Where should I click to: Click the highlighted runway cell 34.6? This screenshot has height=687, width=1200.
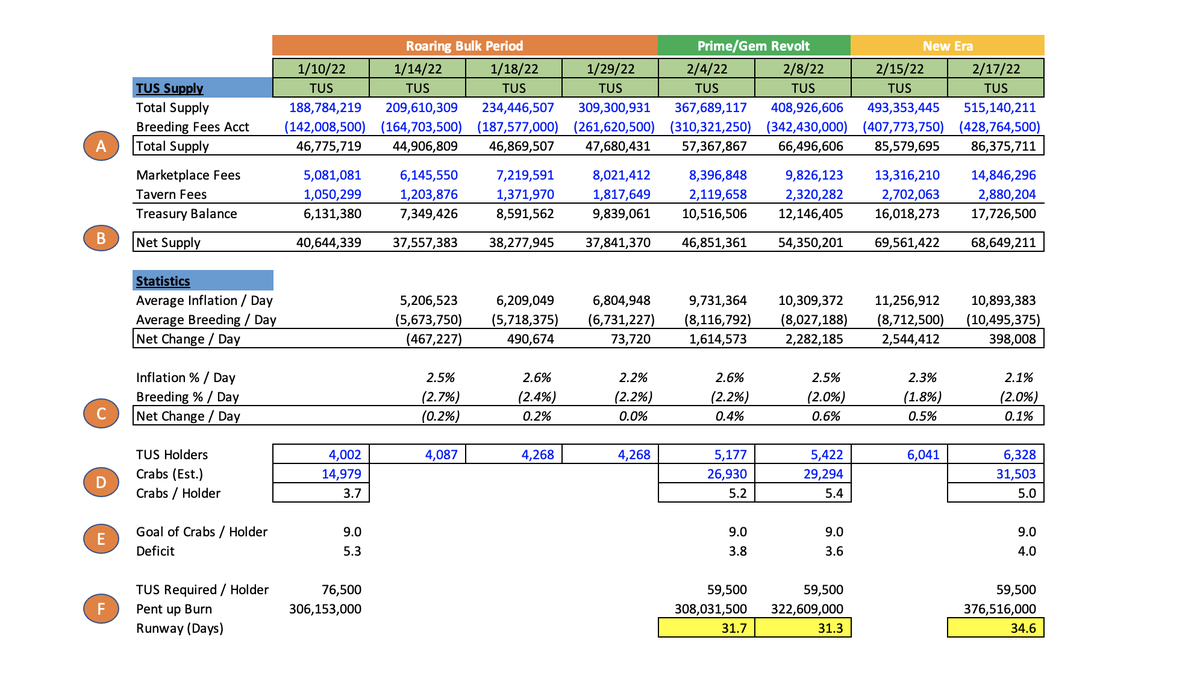(x=996, y=628)
